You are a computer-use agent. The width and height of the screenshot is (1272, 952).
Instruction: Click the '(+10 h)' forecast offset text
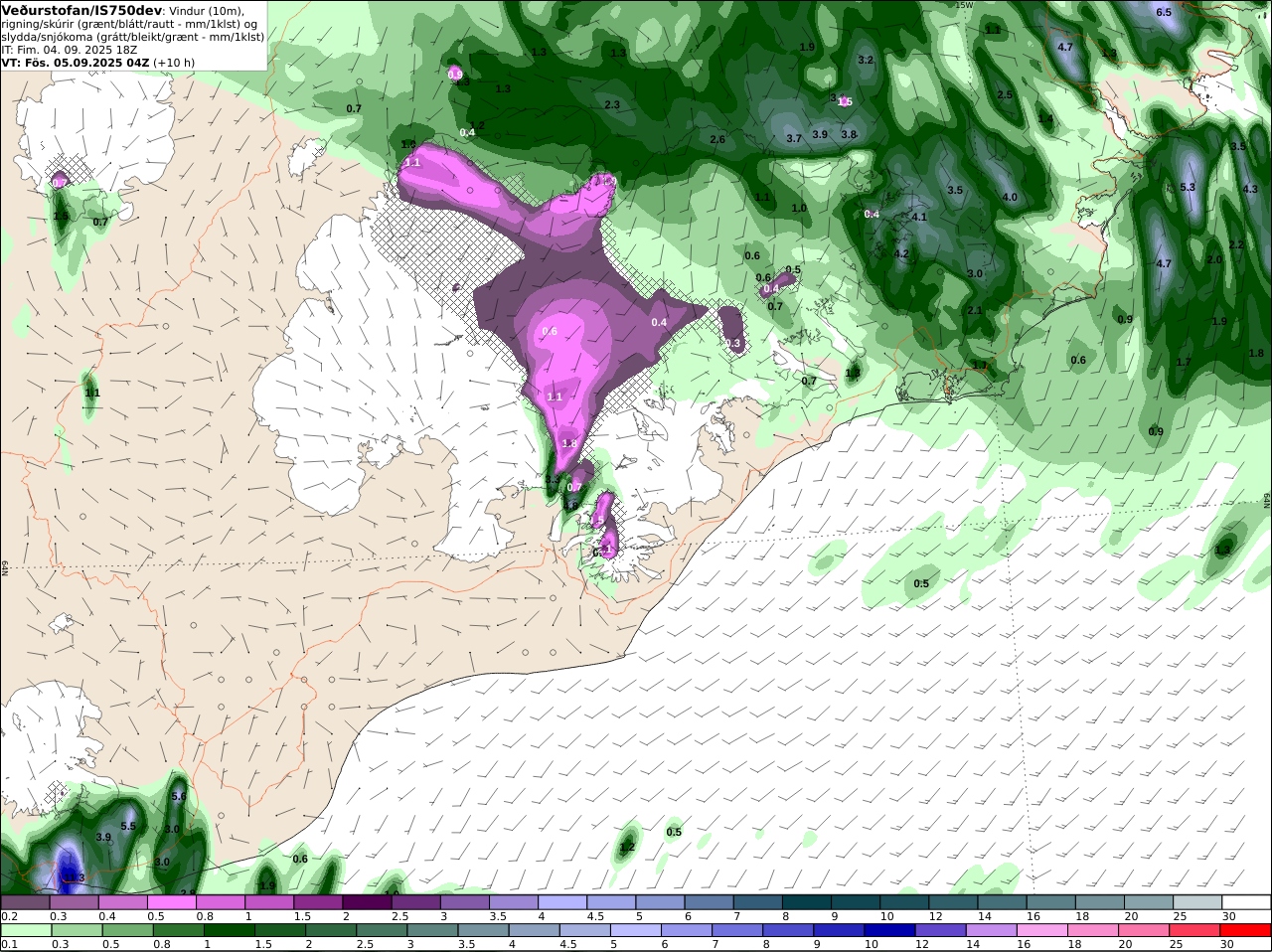click(174, 63)
